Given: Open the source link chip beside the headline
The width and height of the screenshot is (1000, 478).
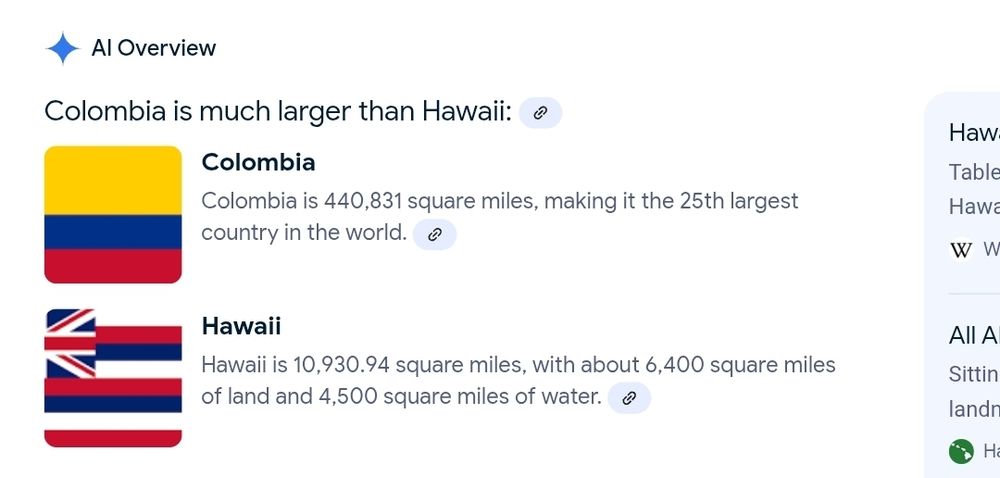Looking at the screenshot, I should 540,113.
